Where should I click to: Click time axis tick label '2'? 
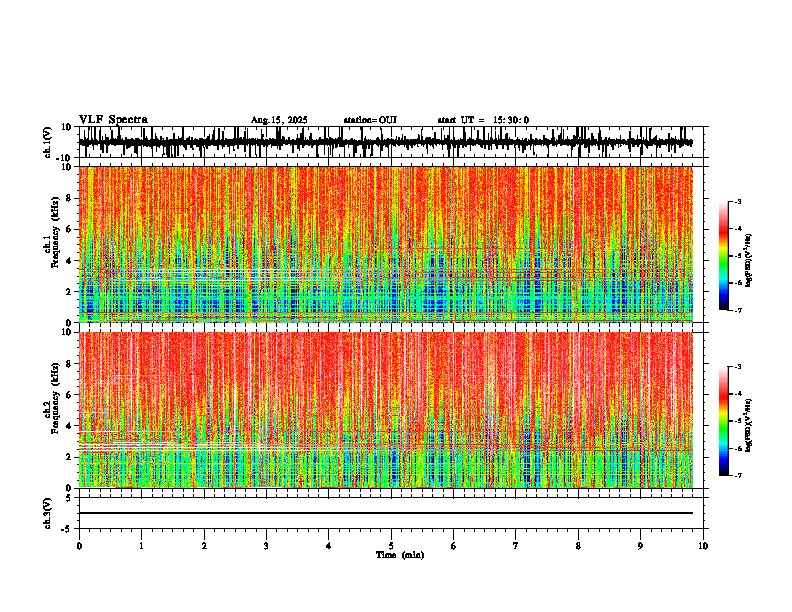(x=204, y=546)
